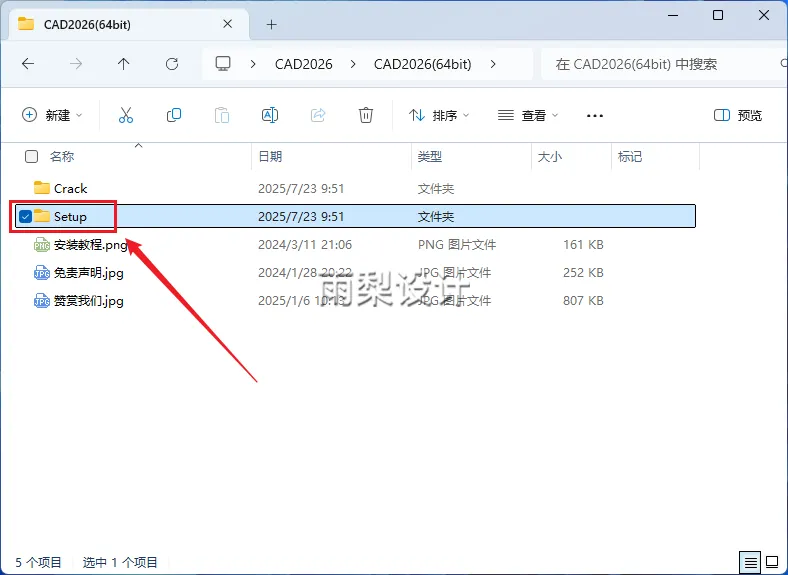Click the Paste clipboard icon
This screenshot has width=788, height=575.
[x=222, y=115]
